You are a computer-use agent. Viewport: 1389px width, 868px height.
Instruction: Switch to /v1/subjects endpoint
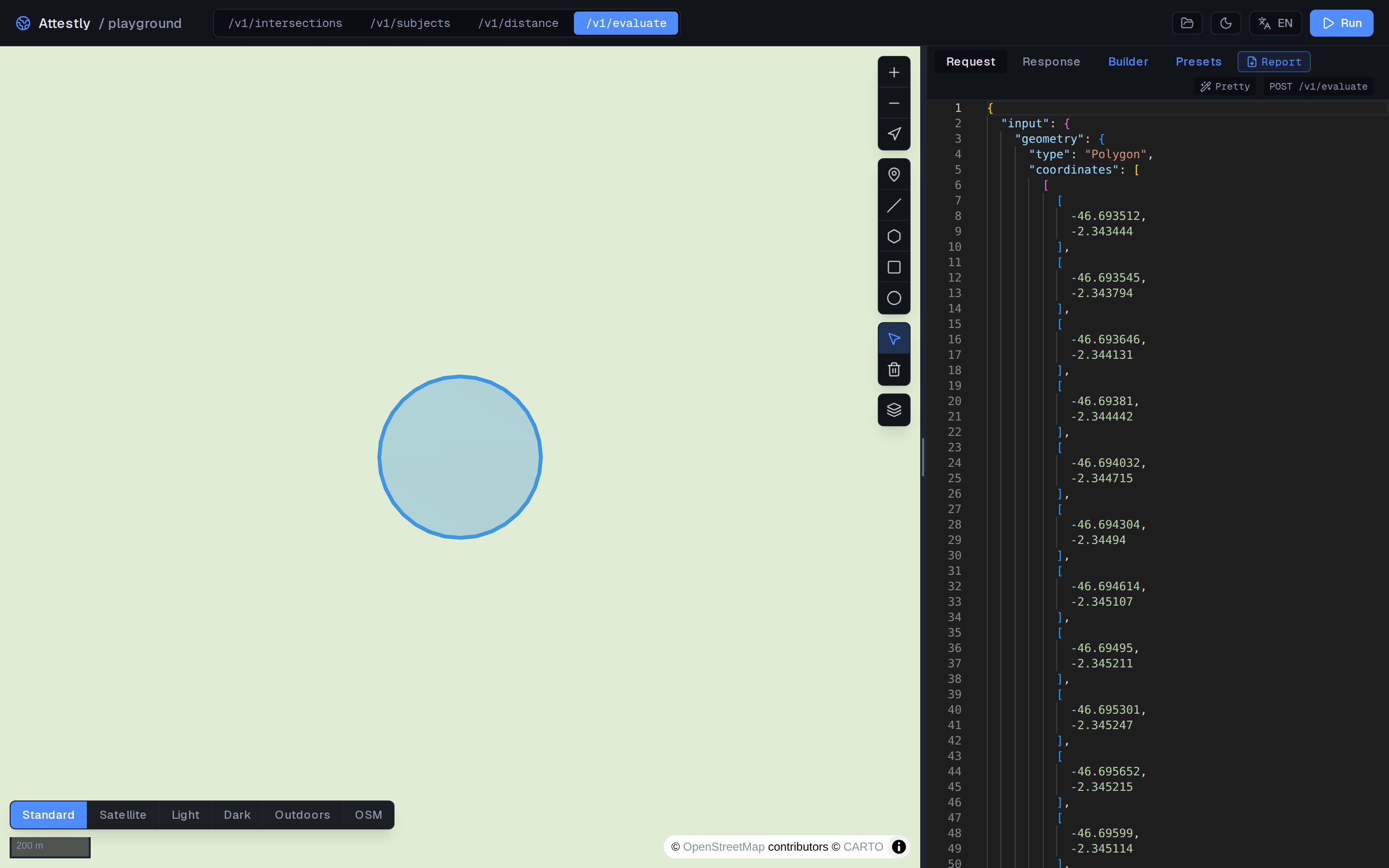coord(410,23)
